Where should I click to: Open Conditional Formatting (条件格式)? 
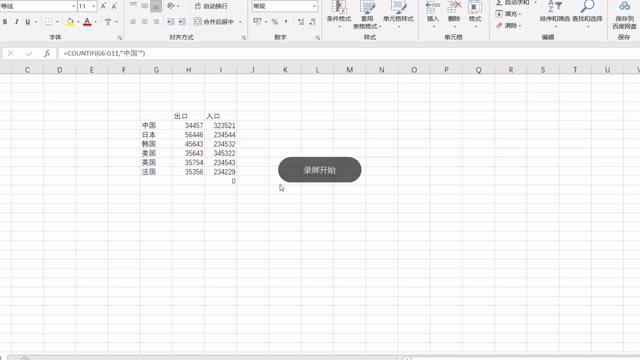[x=339, y=14]
